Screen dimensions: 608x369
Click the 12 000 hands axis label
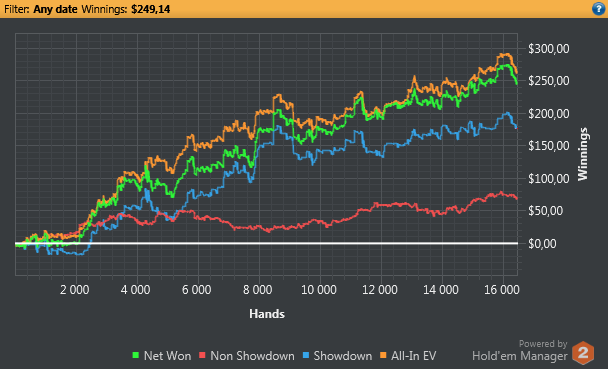click(x=380, y=290)
